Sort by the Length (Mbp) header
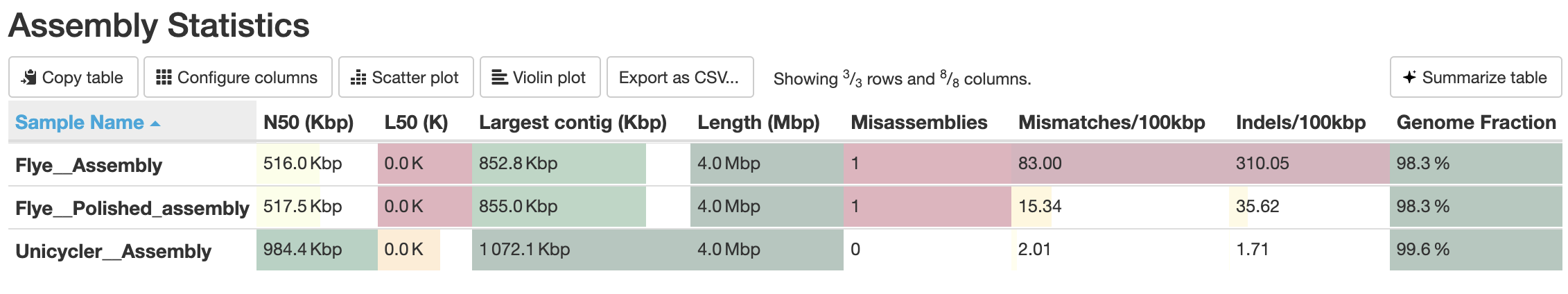The image size is (1568, 294). [758, 123]
